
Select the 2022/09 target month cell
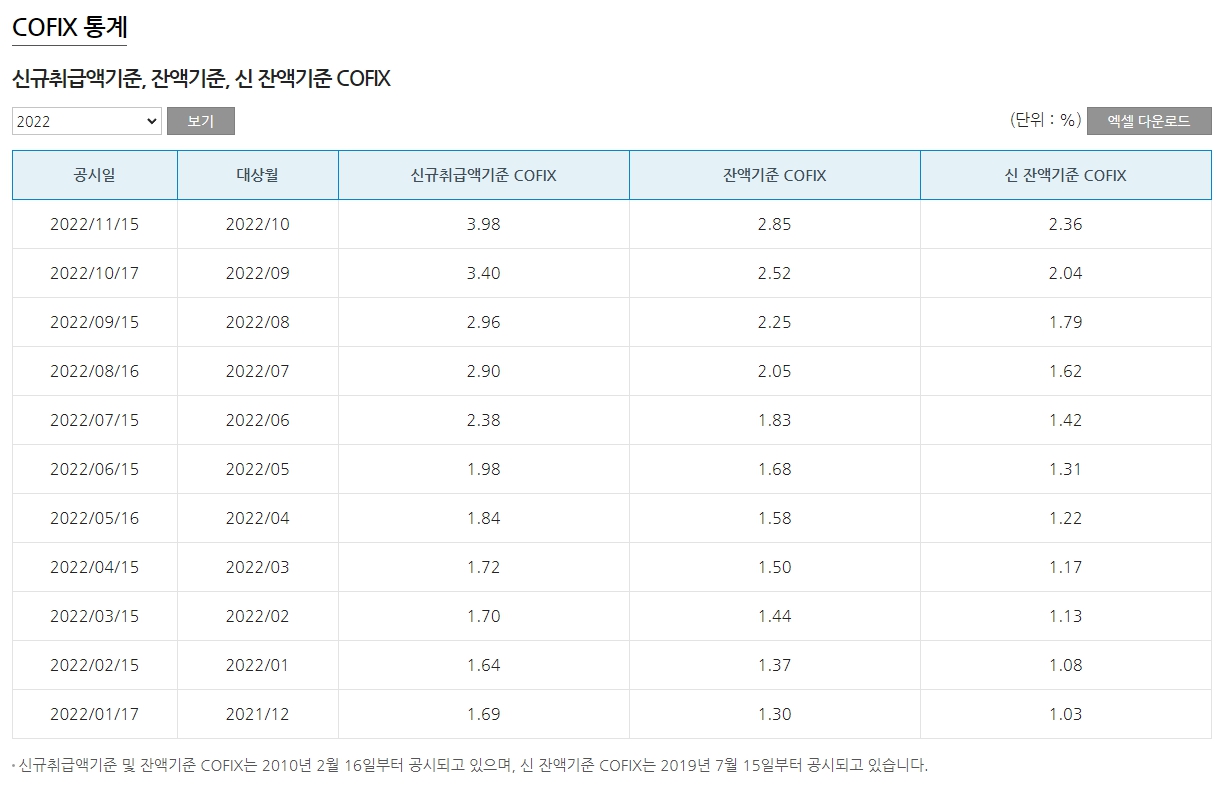(256, 273)
